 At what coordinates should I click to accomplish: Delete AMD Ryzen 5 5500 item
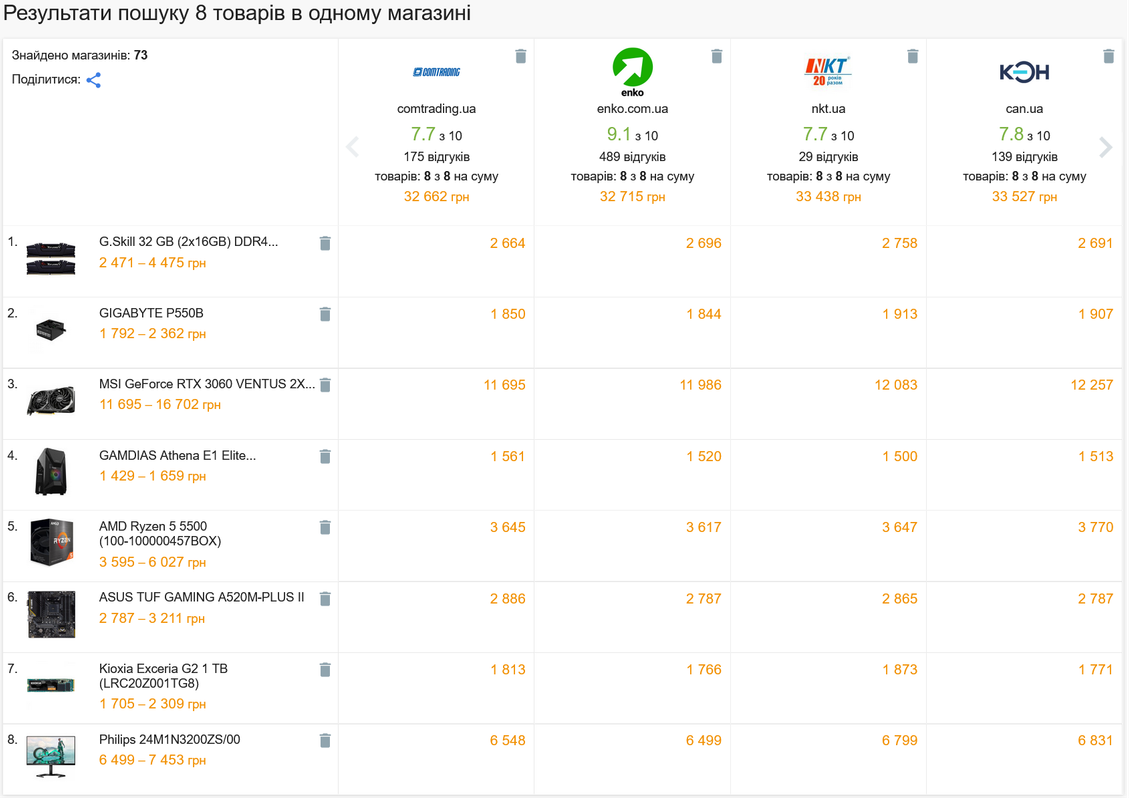[x=325, y=528]
